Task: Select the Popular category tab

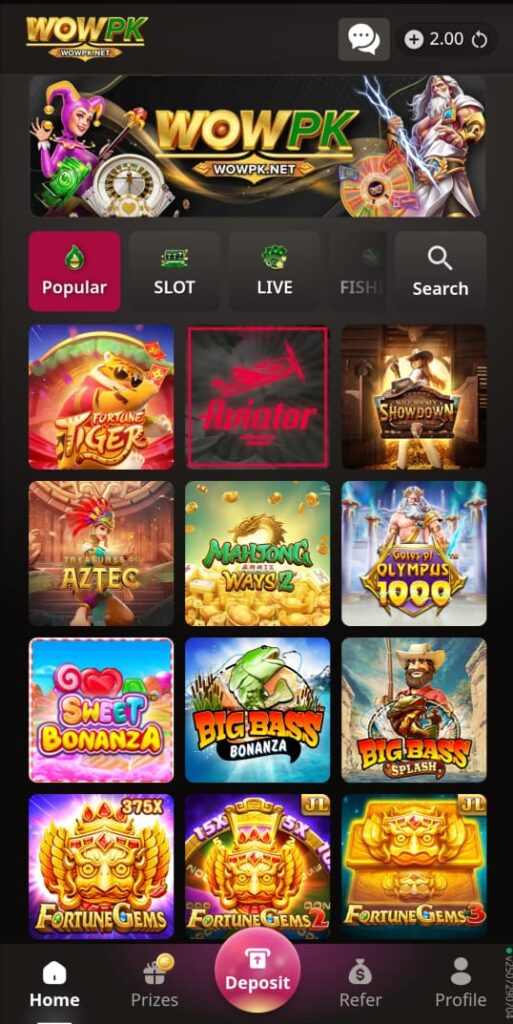Action: [74, 271]
